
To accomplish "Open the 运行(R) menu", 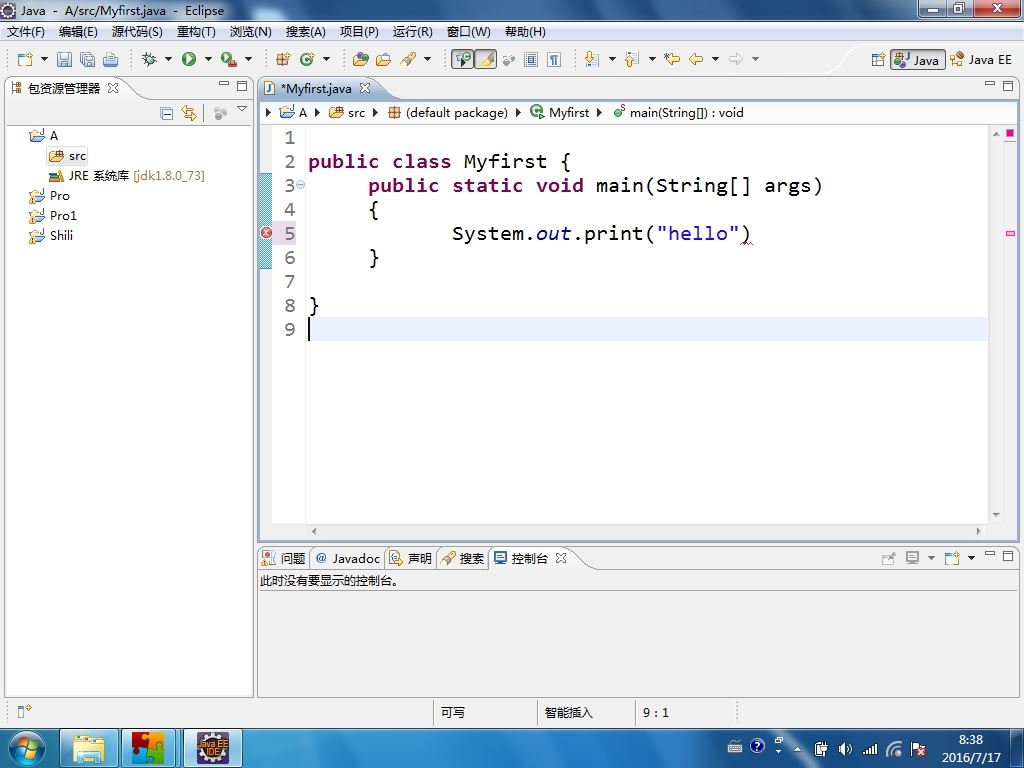I will click(412, 31).
